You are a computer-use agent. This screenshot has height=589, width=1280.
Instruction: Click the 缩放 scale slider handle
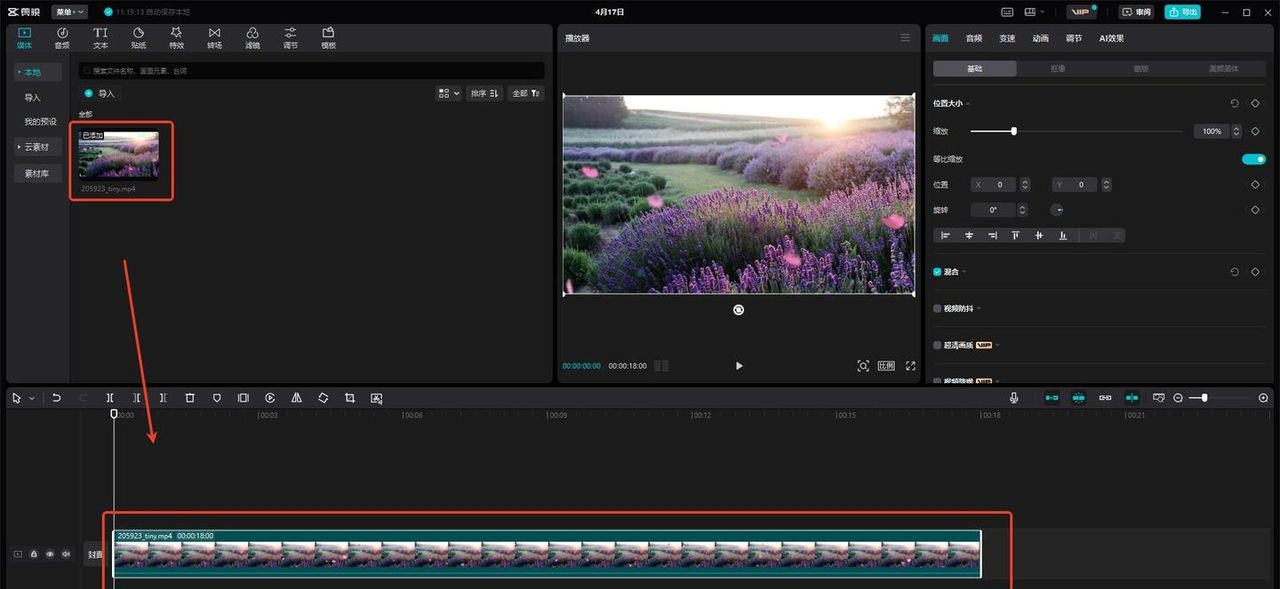[1014, 131]
